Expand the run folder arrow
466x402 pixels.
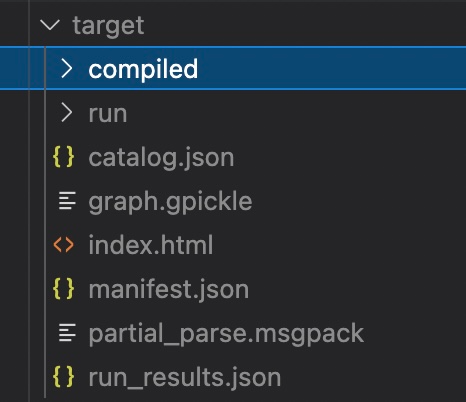pos(67,113)
